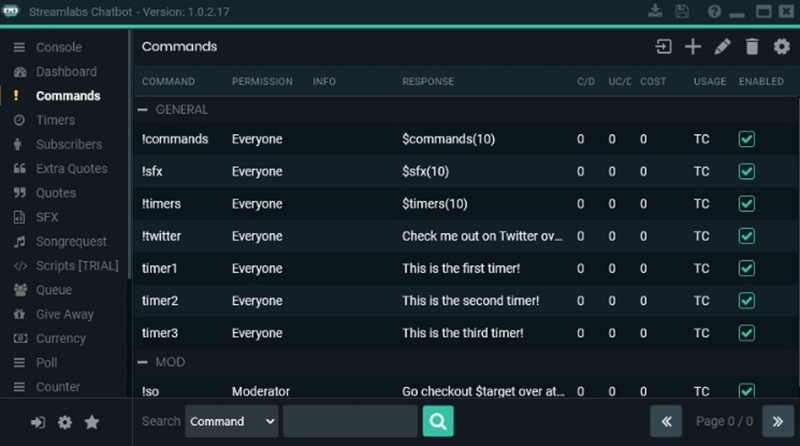The width and height of the screenshot is (800, 446).
Task: Disable the !twitter command checkbox
Action: coord(747,236)
